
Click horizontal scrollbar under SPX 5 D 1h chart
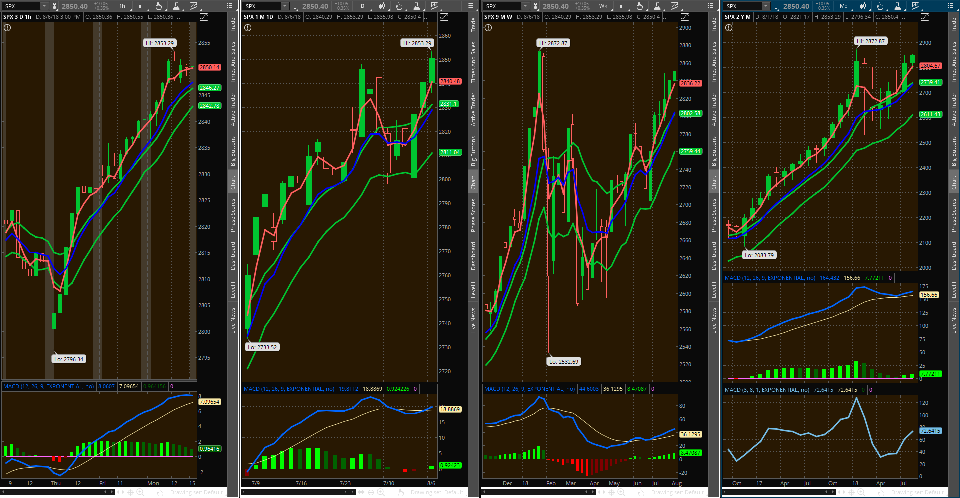coord(58,492)
